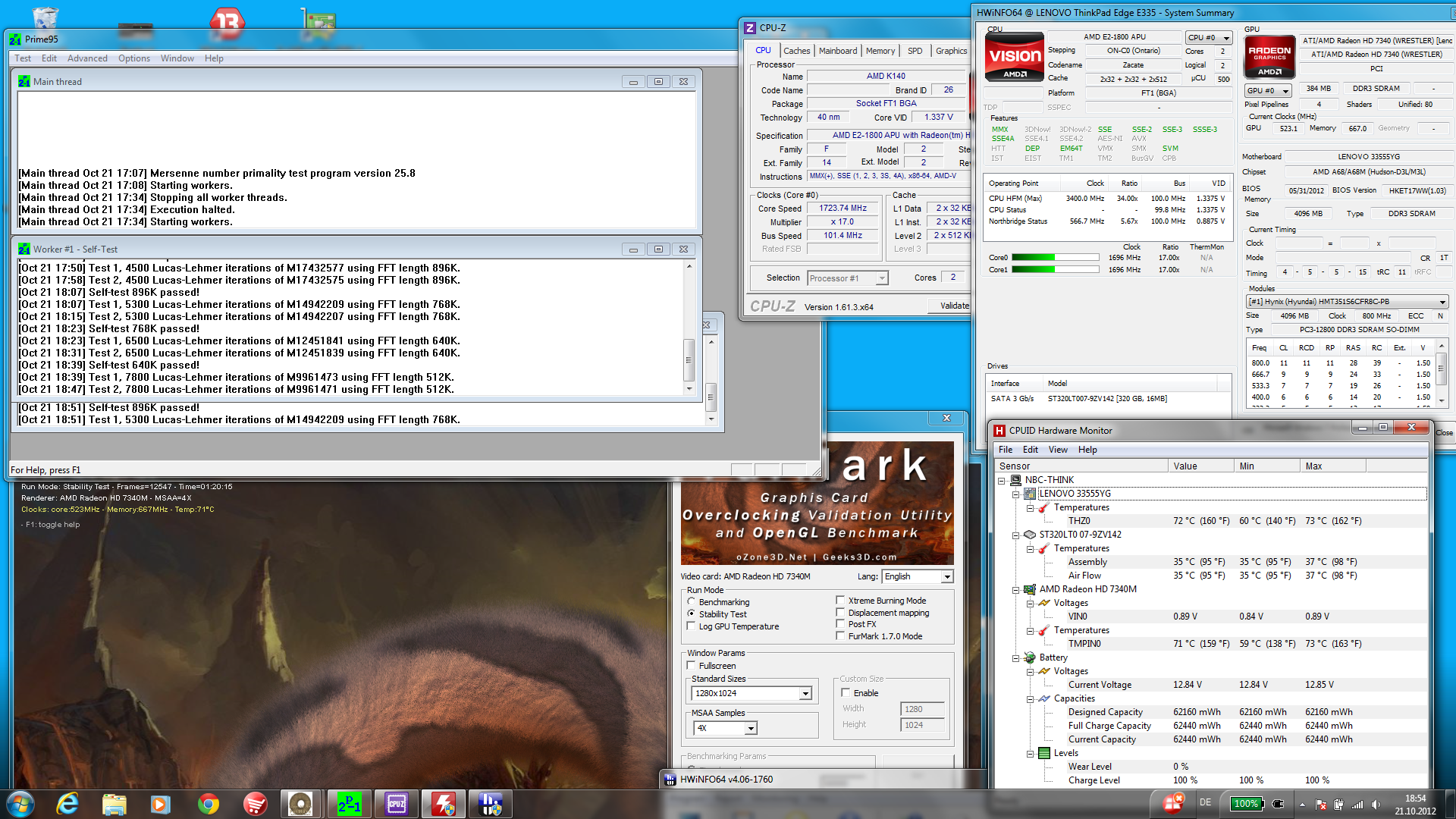Switch to HWiNFO64 via its taskbar icon
1456x819 pixels.
(x=490, y=804)
